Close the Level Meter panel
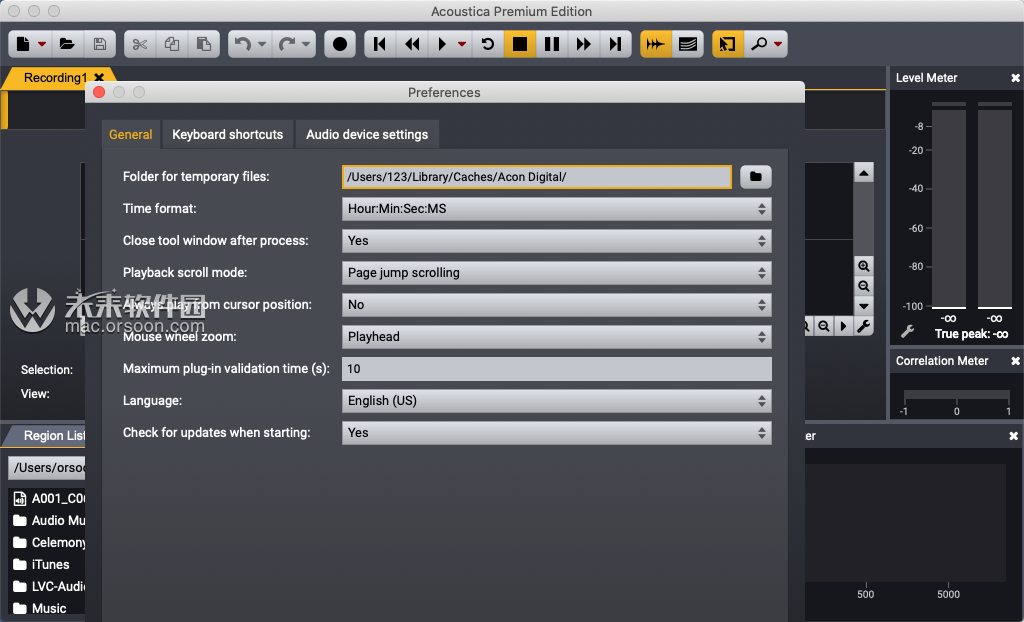Viewport: 1024px width, 622px height. pos(1015,78)
